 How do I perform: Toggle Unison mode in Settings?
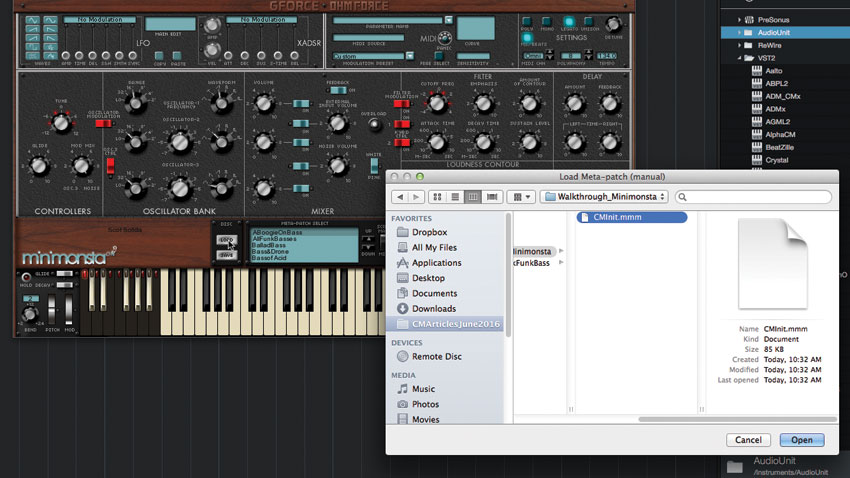point(588,21)
